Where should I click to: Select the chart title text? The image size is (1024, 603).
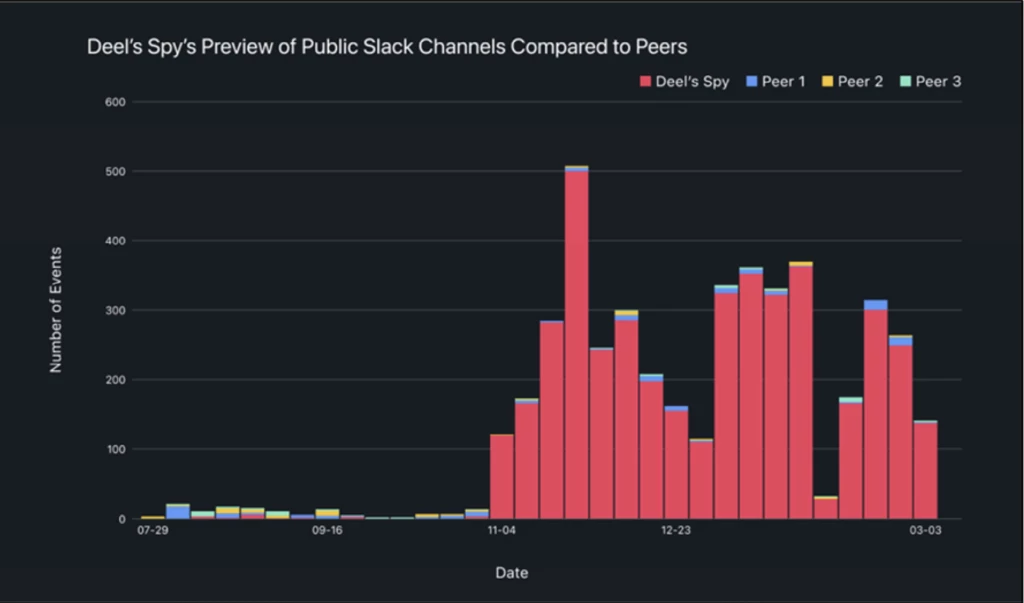tap(387, 47)
